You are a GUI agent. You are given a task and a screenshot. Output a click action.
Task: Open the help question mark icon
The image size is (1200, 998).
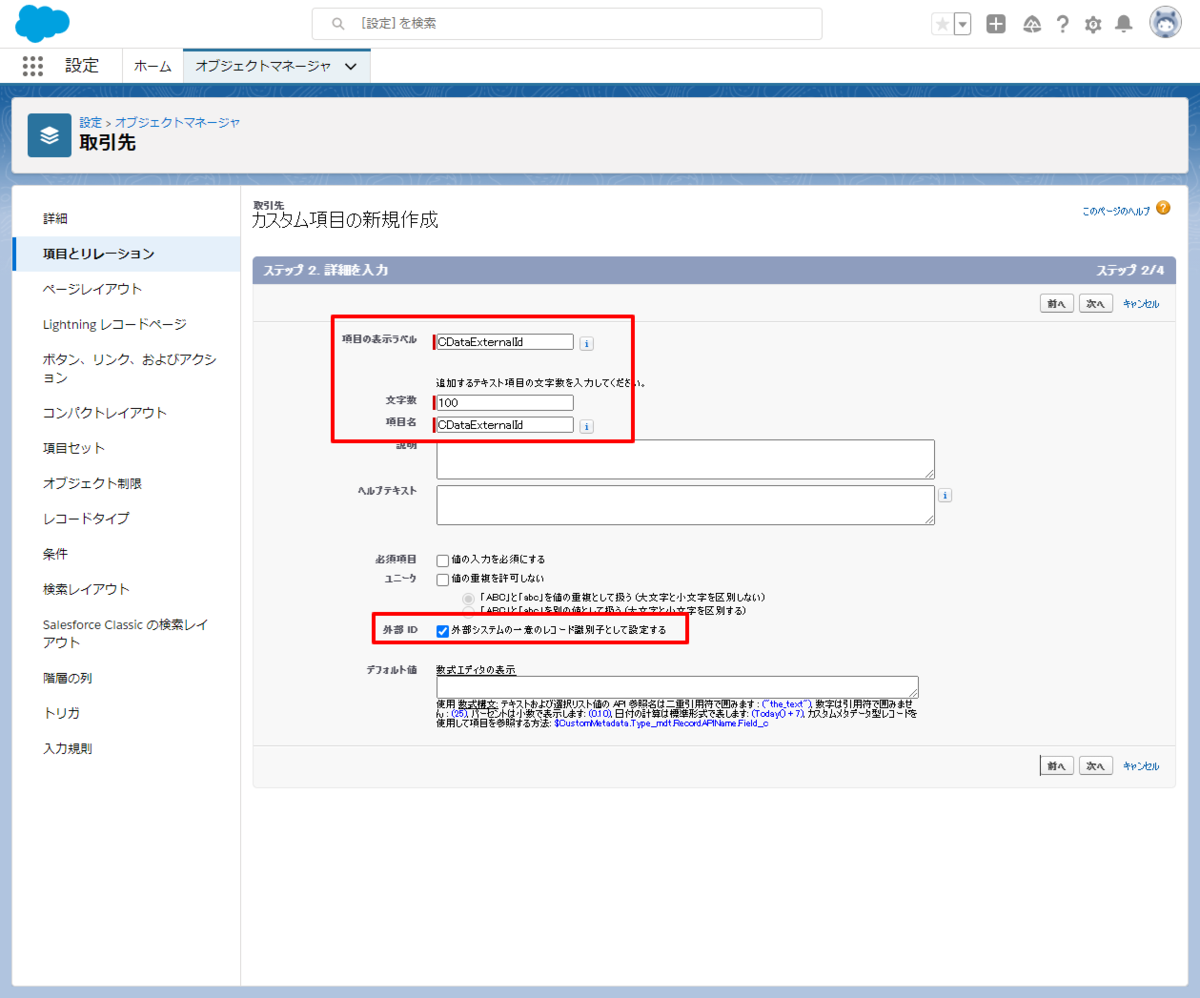1063,24
